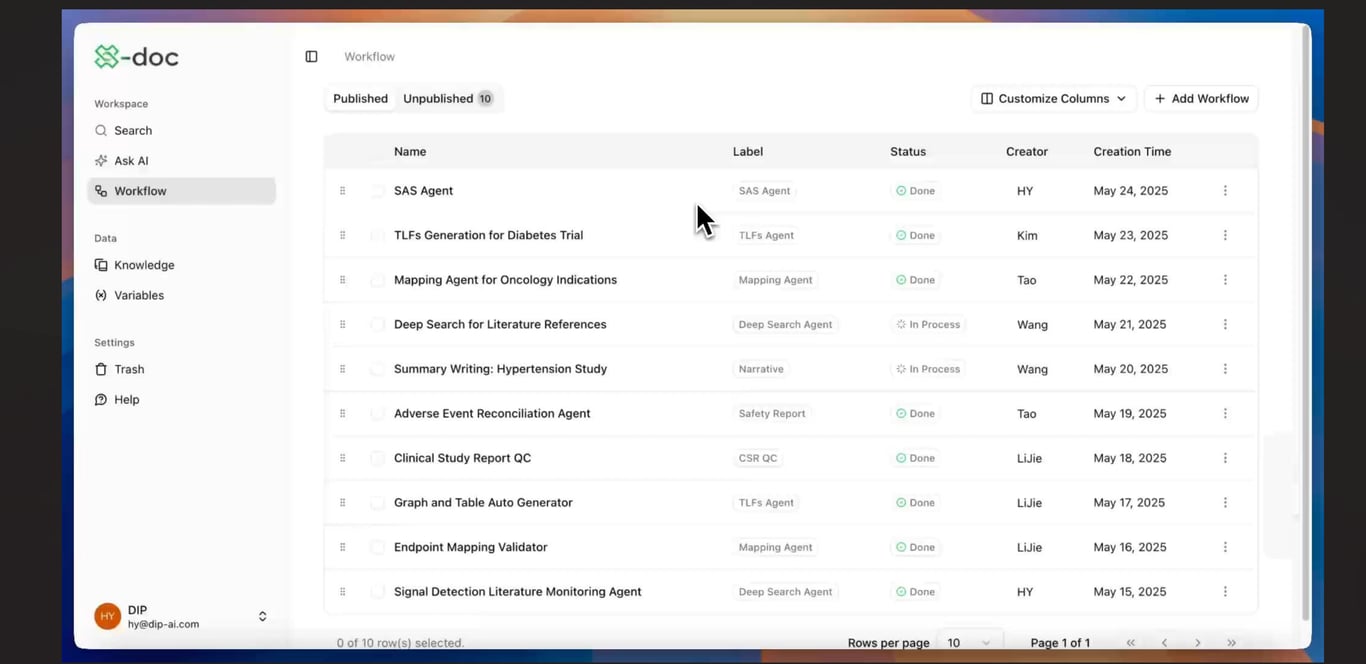The width and height of the screenshot is (1366, 664).
Task: Collapse the sidebar using the panel toggle icon
Action: point(311,56)
